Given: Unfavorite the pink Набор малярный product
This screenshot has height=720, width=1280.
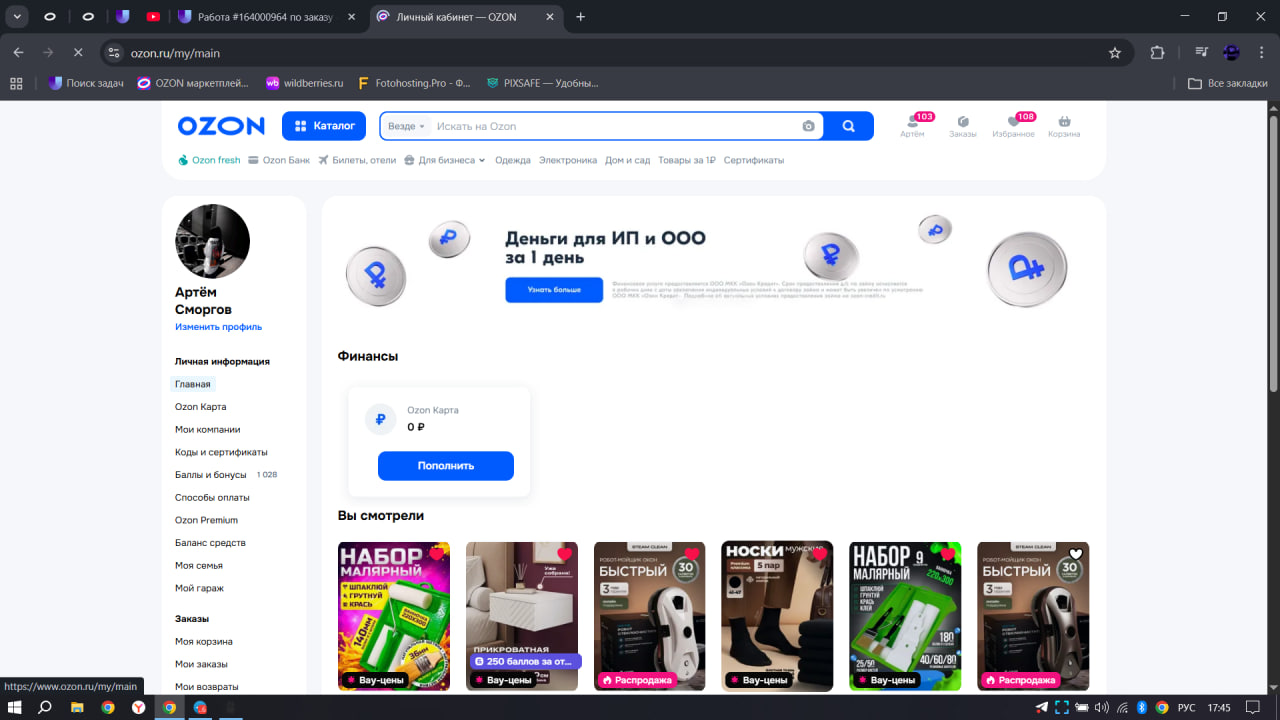Looking at the screenshot, I should pos(436,554).
